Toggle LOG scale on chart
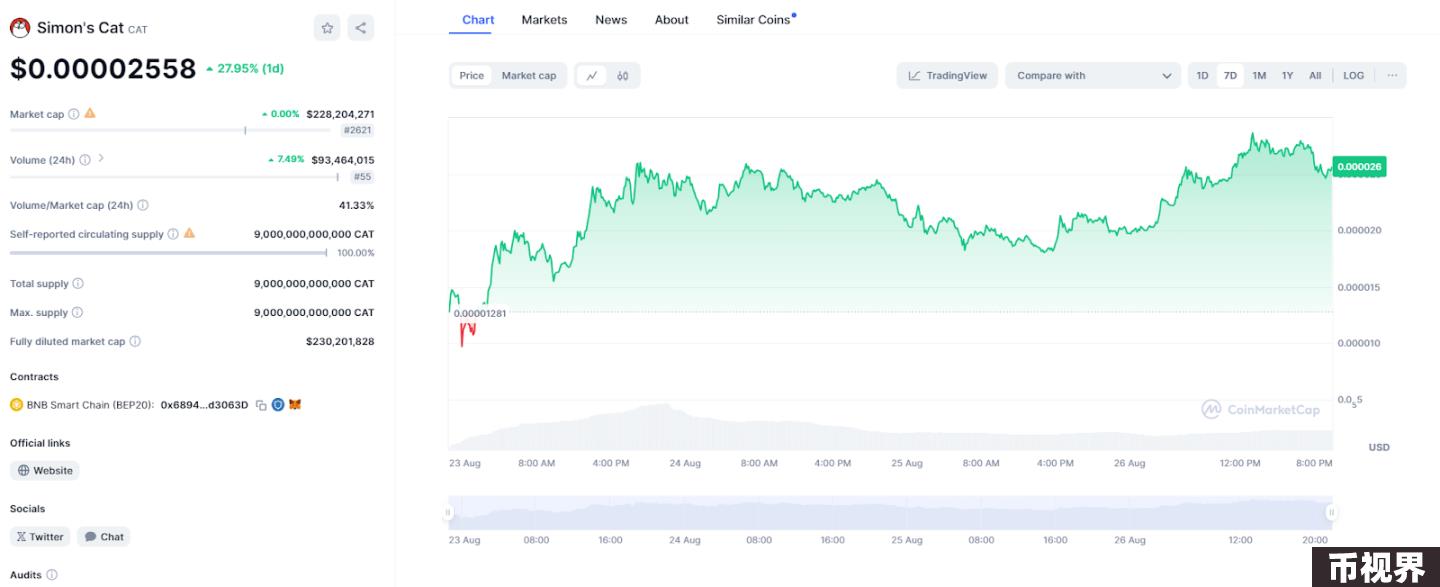The height and width of the screenshot is (587, 1440). pos(1353,76)
